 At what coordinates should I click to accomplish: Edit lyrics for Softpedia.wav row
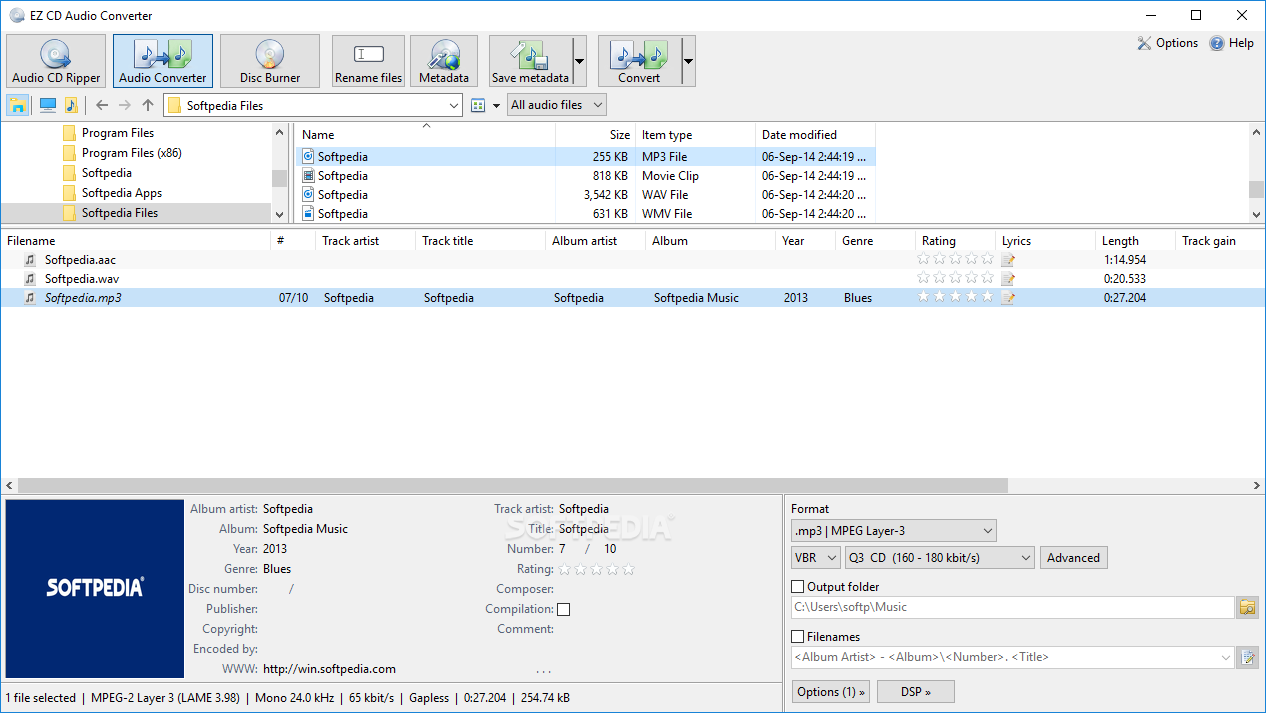click(x=1008, y=279)
